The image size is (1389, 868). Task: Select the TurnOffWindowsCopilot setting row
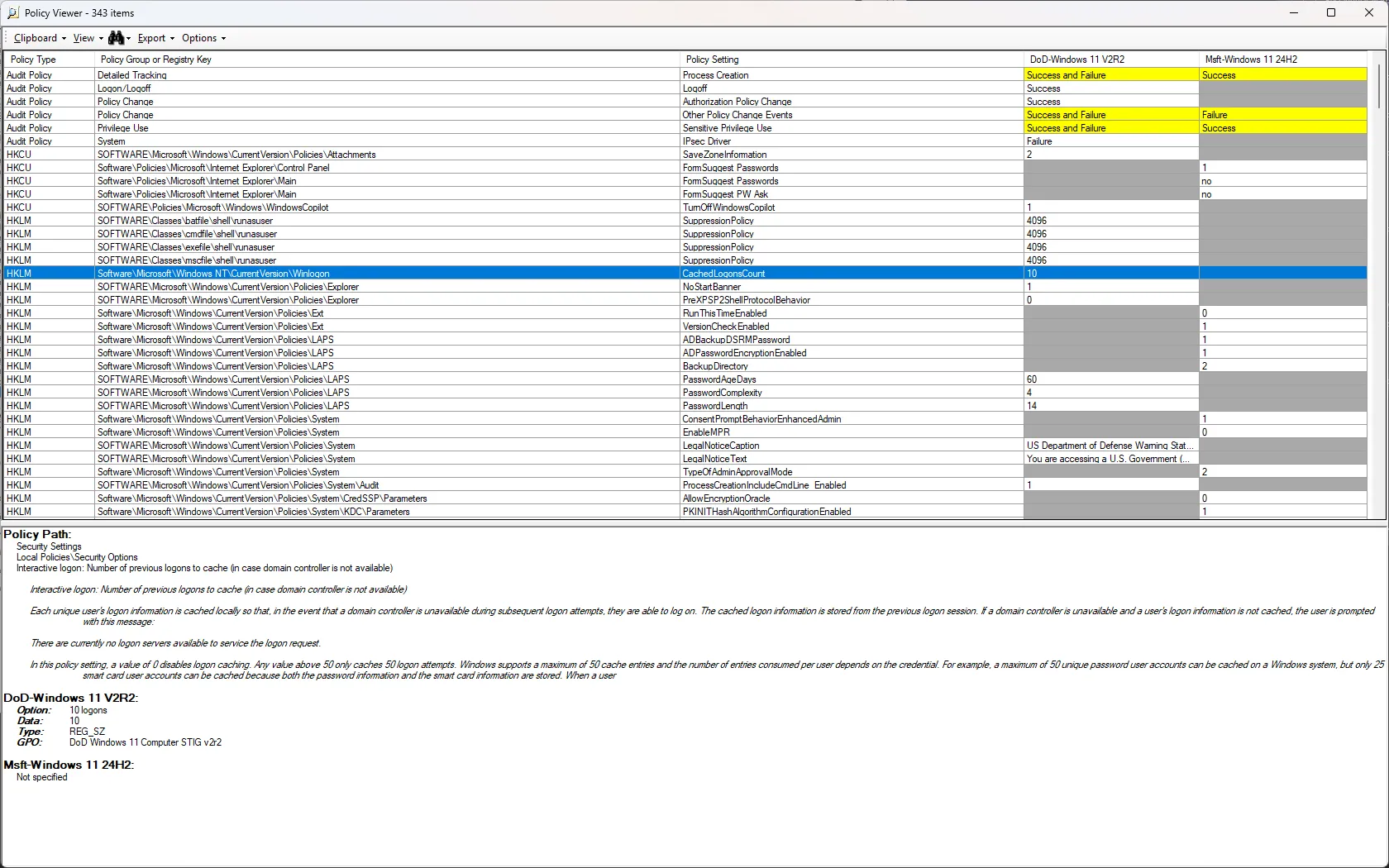(x=685, y=207)
